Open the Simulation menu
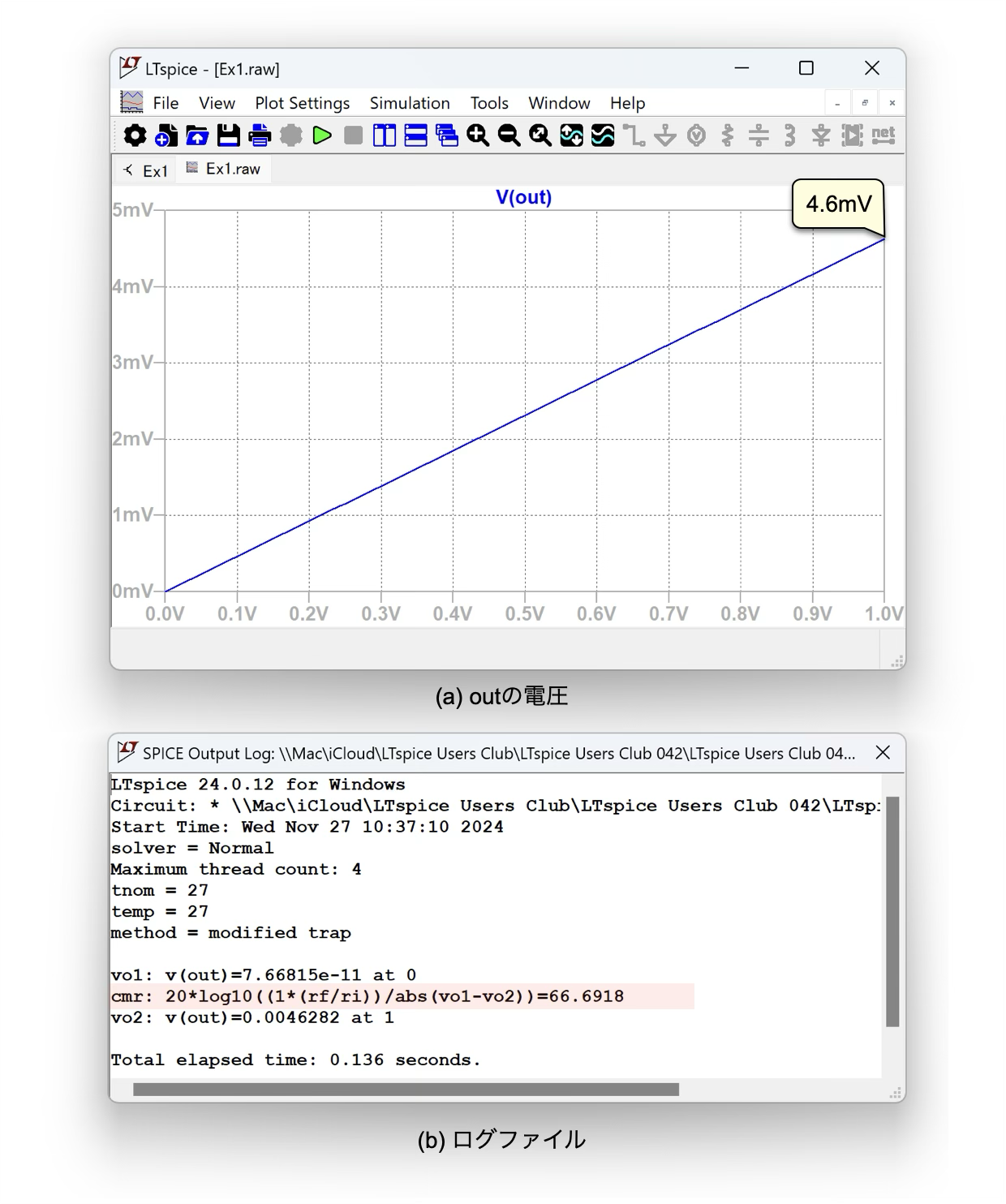The height and width of the screenshot is (1204, 1006). tap(410, 103)
